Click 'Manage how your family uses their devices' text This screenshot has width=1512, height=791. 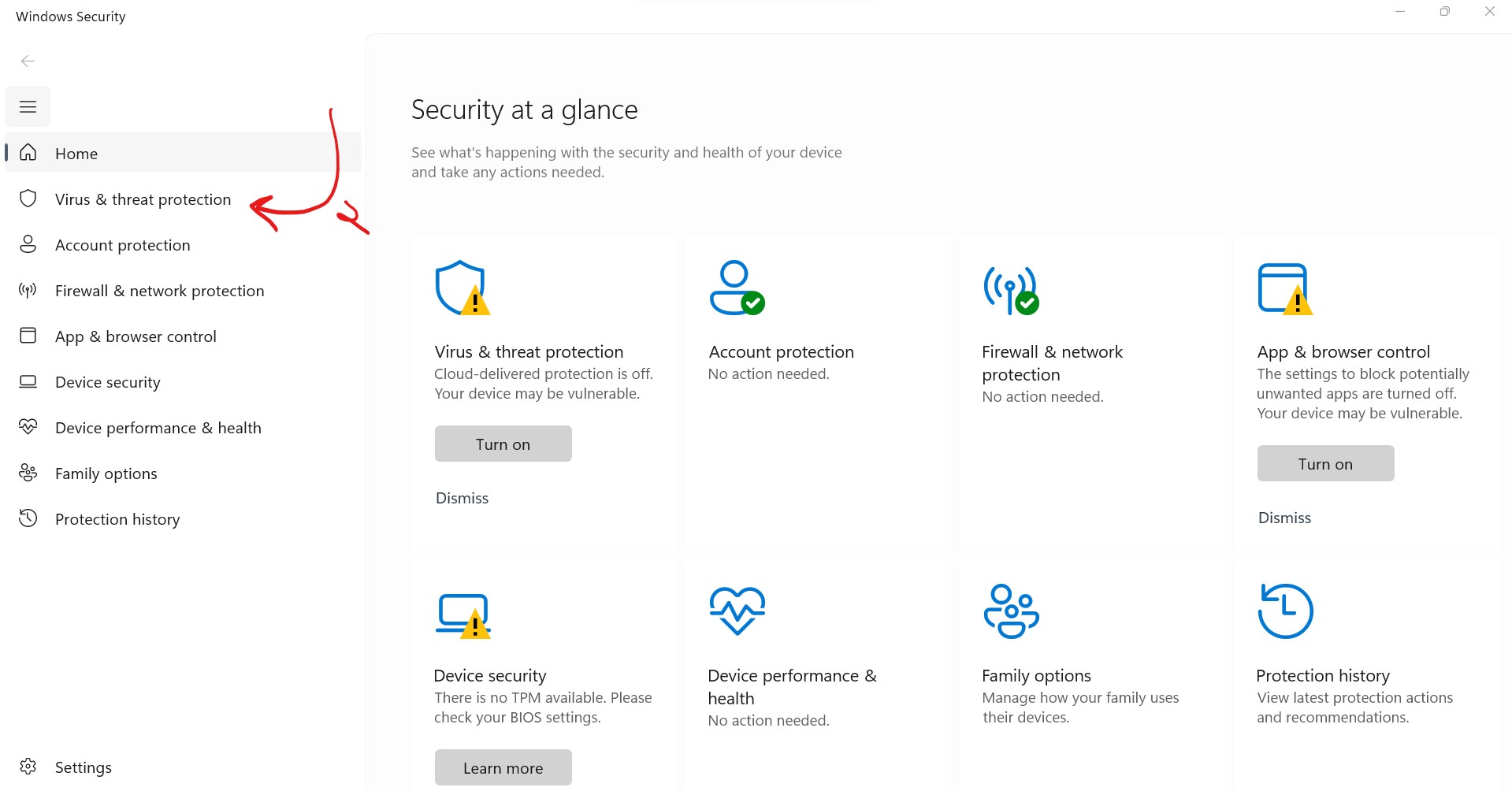coord(1080,707)
